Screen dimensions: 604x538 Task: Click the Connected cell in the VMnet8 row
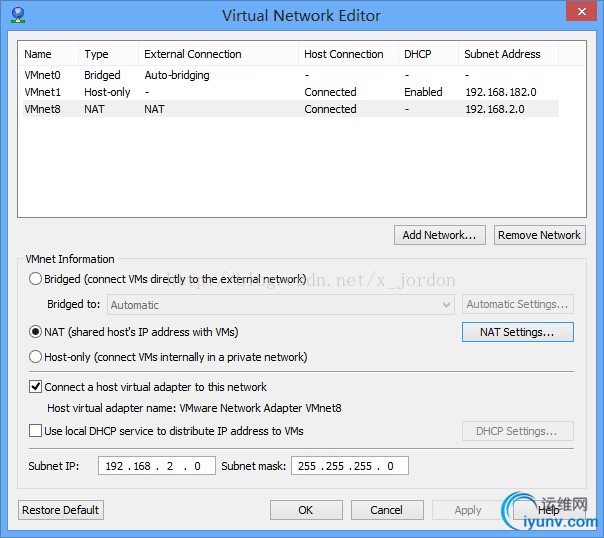tap(330, 109)
